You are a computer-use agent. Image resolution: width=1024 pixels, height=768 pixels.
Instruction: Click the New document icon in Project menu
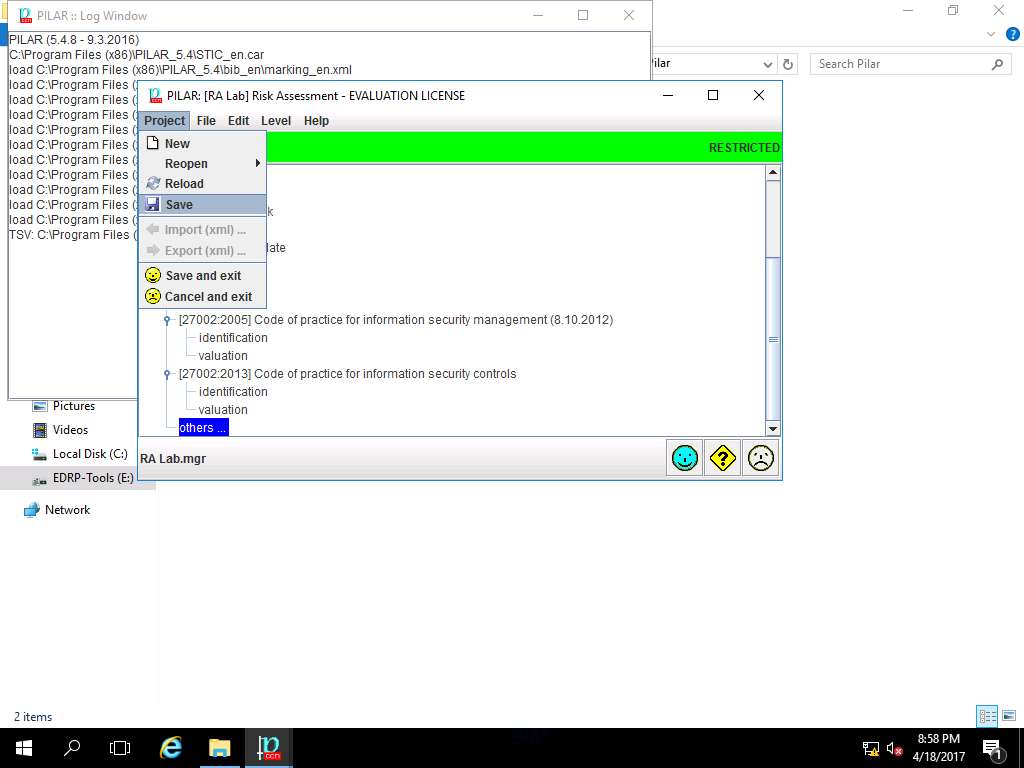[x=153, y=143]
